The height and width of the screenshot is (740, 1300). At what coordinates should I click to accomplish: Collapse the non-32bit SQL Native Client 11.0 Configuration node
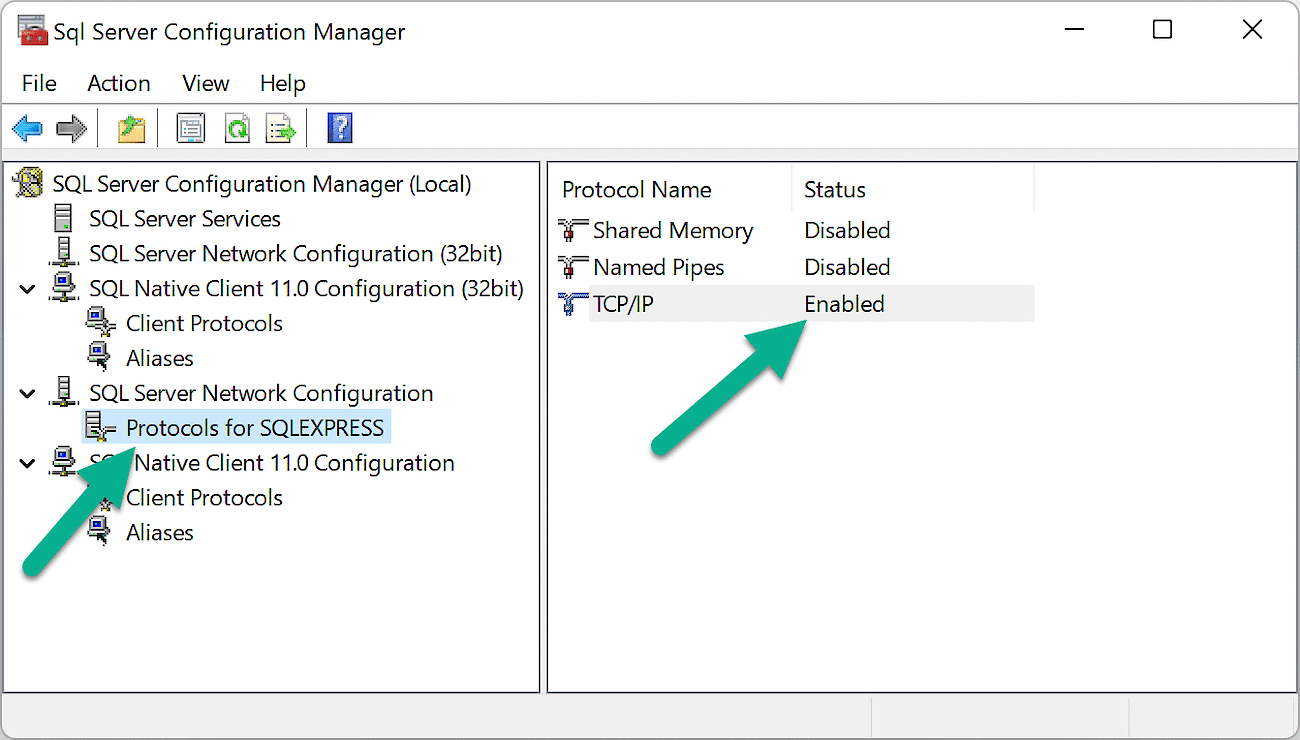(x=27, y=464)
